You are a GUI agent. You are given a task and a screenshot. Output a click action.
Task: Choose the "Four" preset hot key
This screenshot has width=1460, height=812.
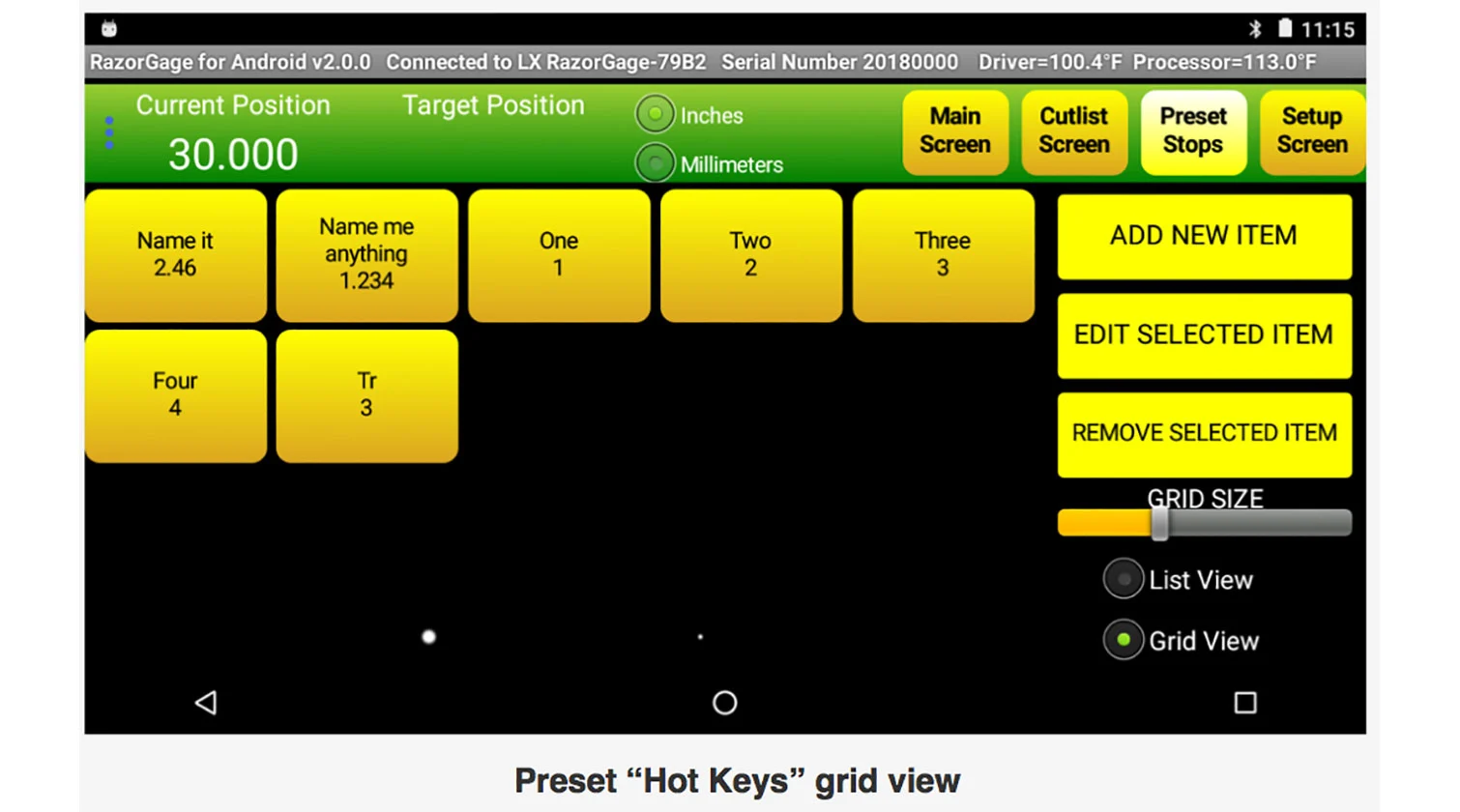pos(175,395)
